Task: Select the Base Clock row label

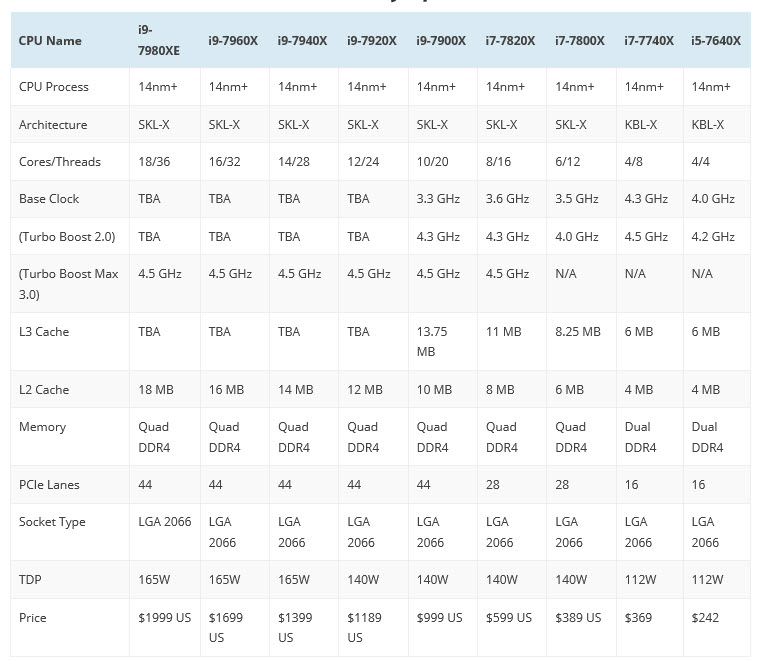Action: tap(47, 199)
